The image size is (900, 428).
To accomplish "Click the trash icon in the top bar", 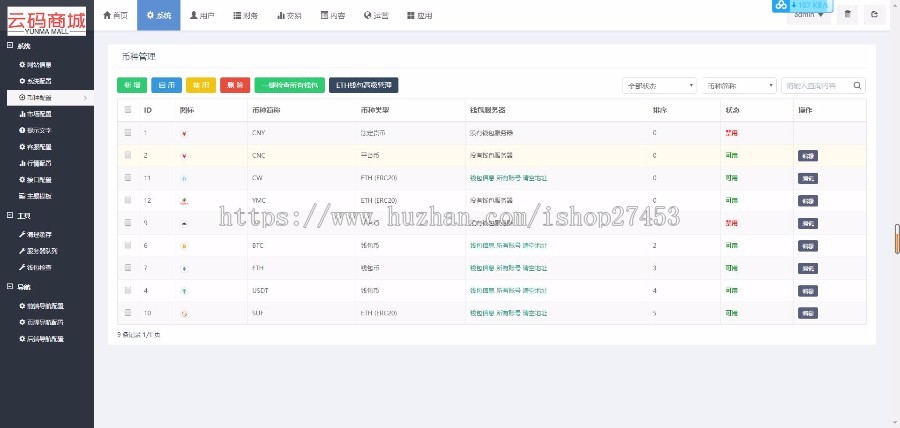I will click(x=847, y=15).
